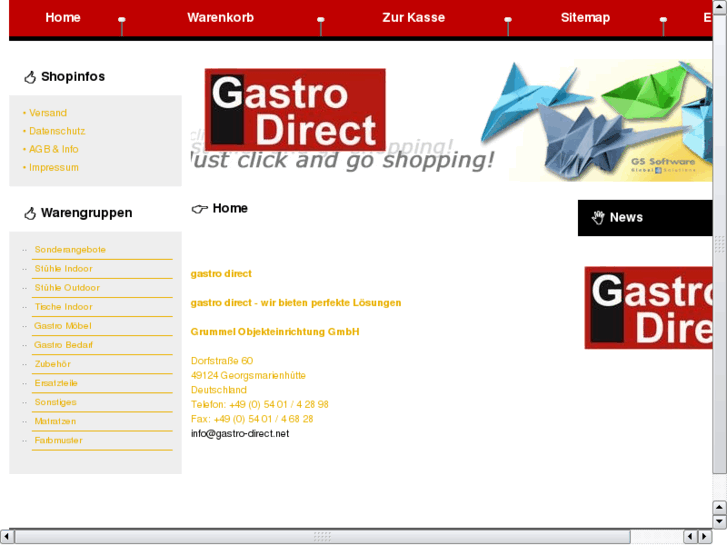Viewport: 727px width, 545px height.
Task: Click the horizontal scrollbar left arrow at far left
Action: coord(6,536)
